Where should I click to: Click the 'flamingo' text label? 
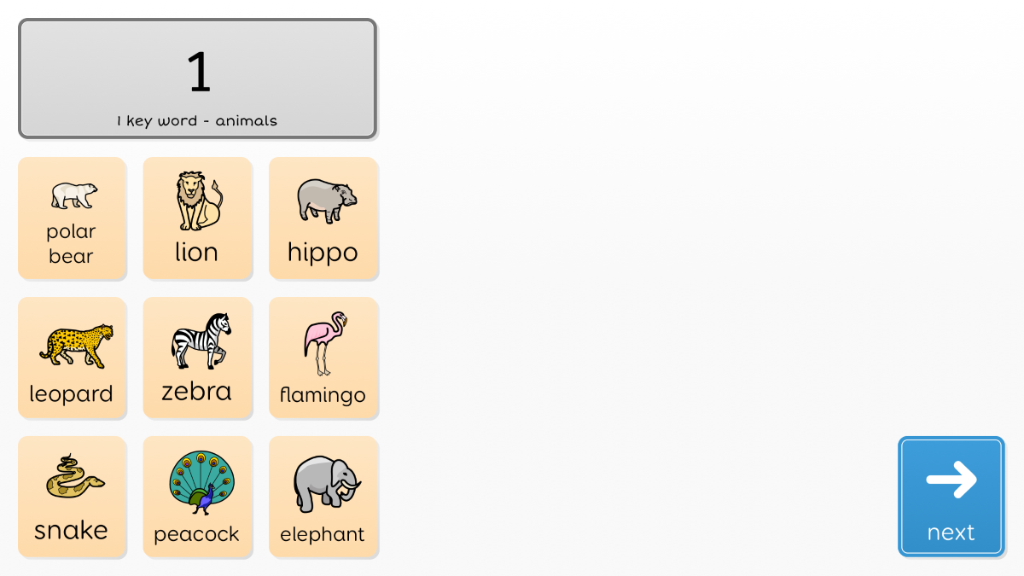coord(323,395)
